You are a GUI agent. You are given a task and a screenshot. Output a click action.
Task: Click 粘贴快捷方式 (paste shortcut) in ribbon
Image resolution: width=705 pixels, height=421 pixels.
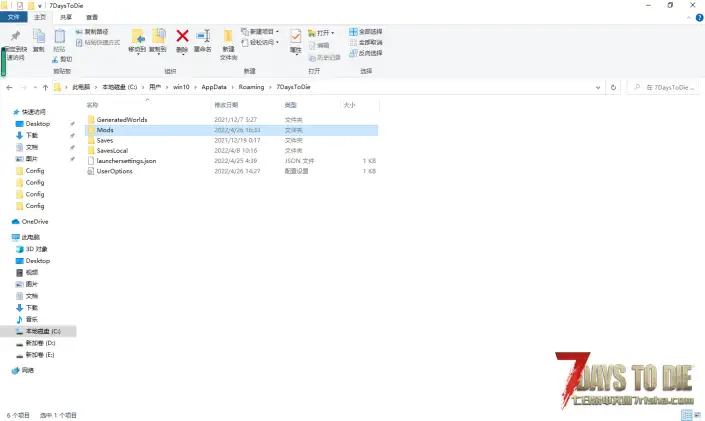coord(98,43)
